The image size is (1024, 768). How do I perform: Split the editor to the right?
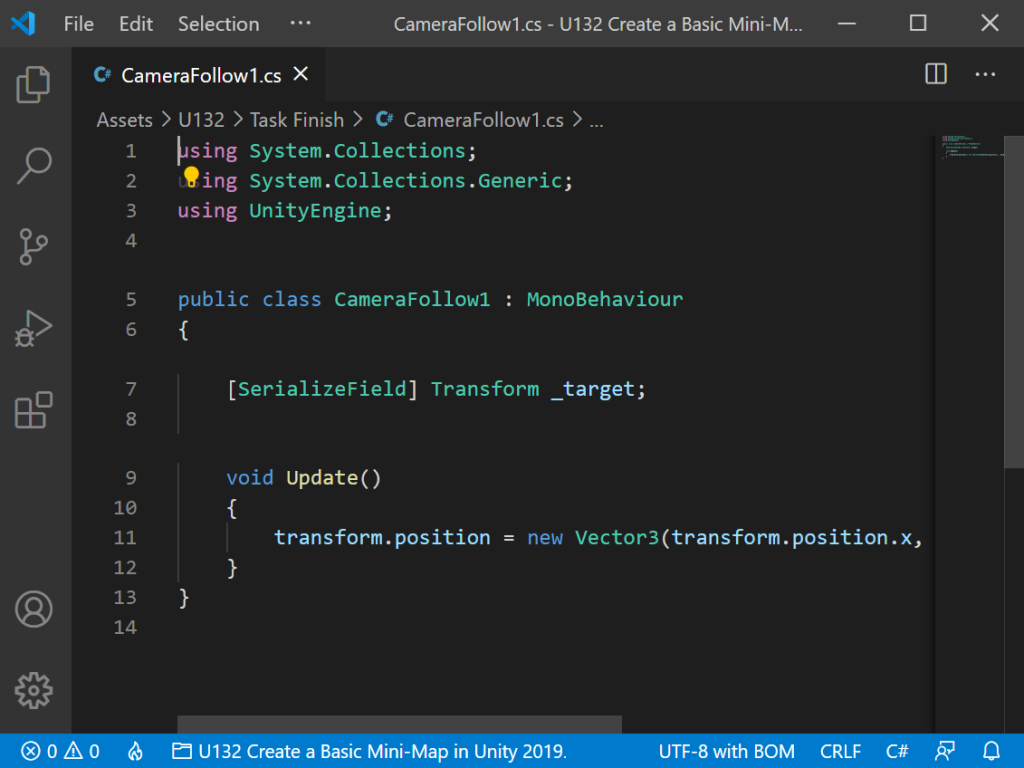coord(935,74)
